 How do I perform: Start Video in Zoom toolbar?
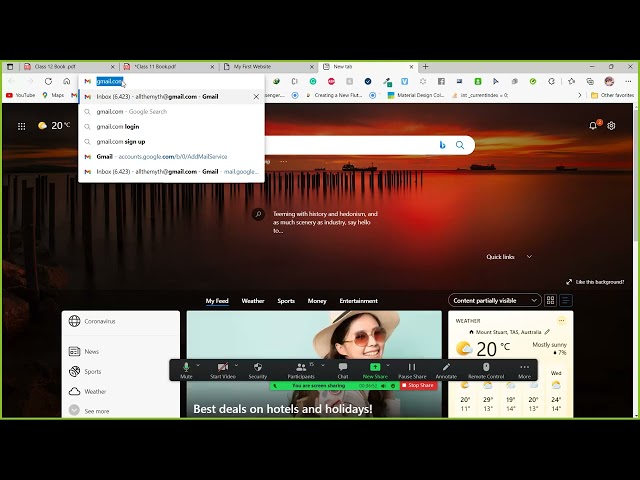[222, 370]
